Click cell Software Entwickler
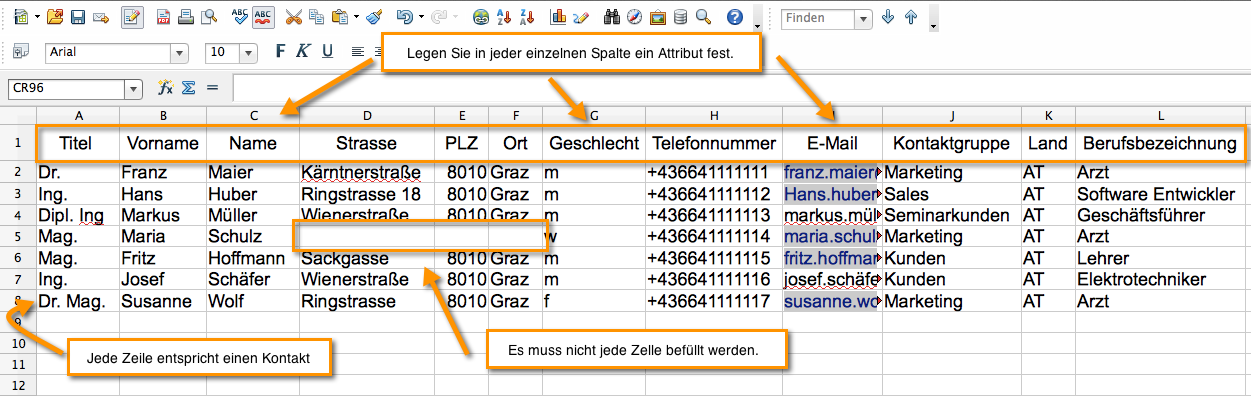1251x396 pixels. [1162, 194]
